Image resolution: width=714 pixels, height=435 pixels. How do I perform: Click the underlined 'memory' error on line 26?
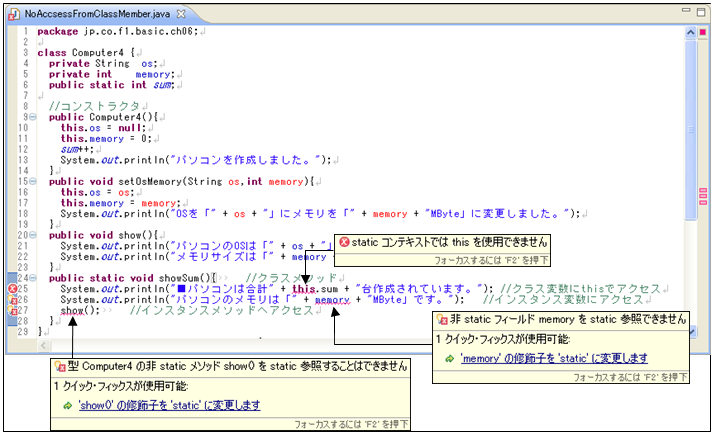(331, 299)
